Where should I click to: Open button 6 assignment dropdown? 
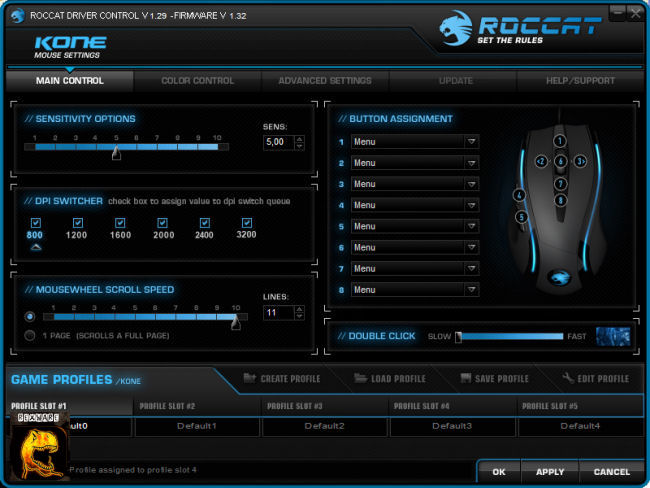coord(471,248)
